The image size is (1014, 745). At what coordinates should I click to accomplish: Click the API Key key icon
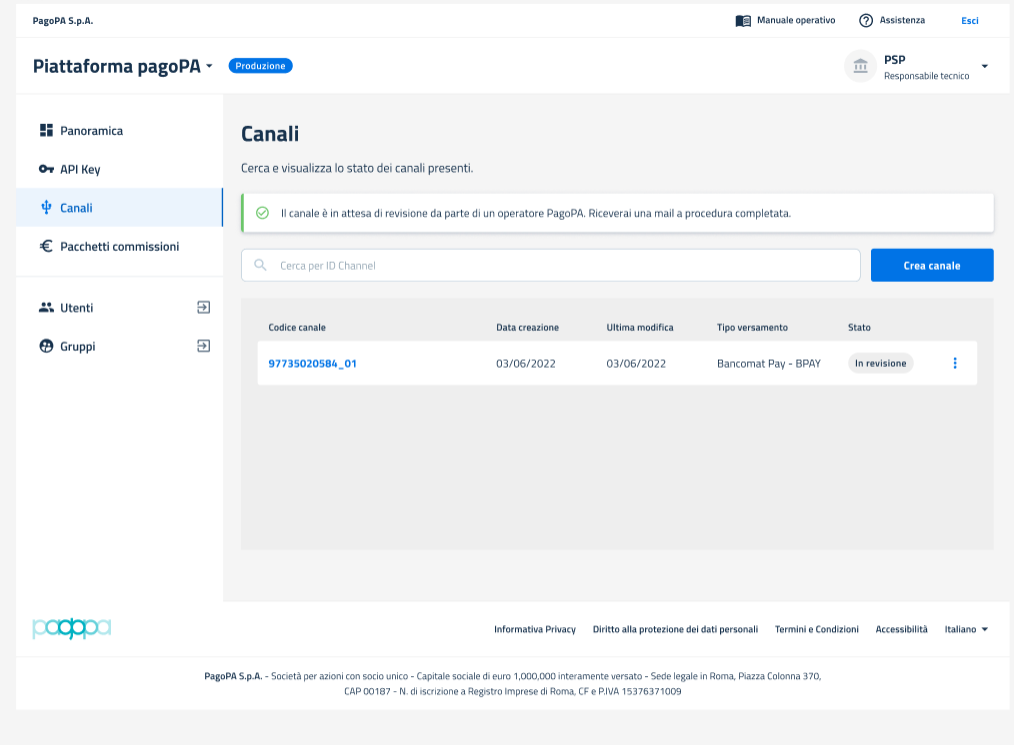point(46,169)
